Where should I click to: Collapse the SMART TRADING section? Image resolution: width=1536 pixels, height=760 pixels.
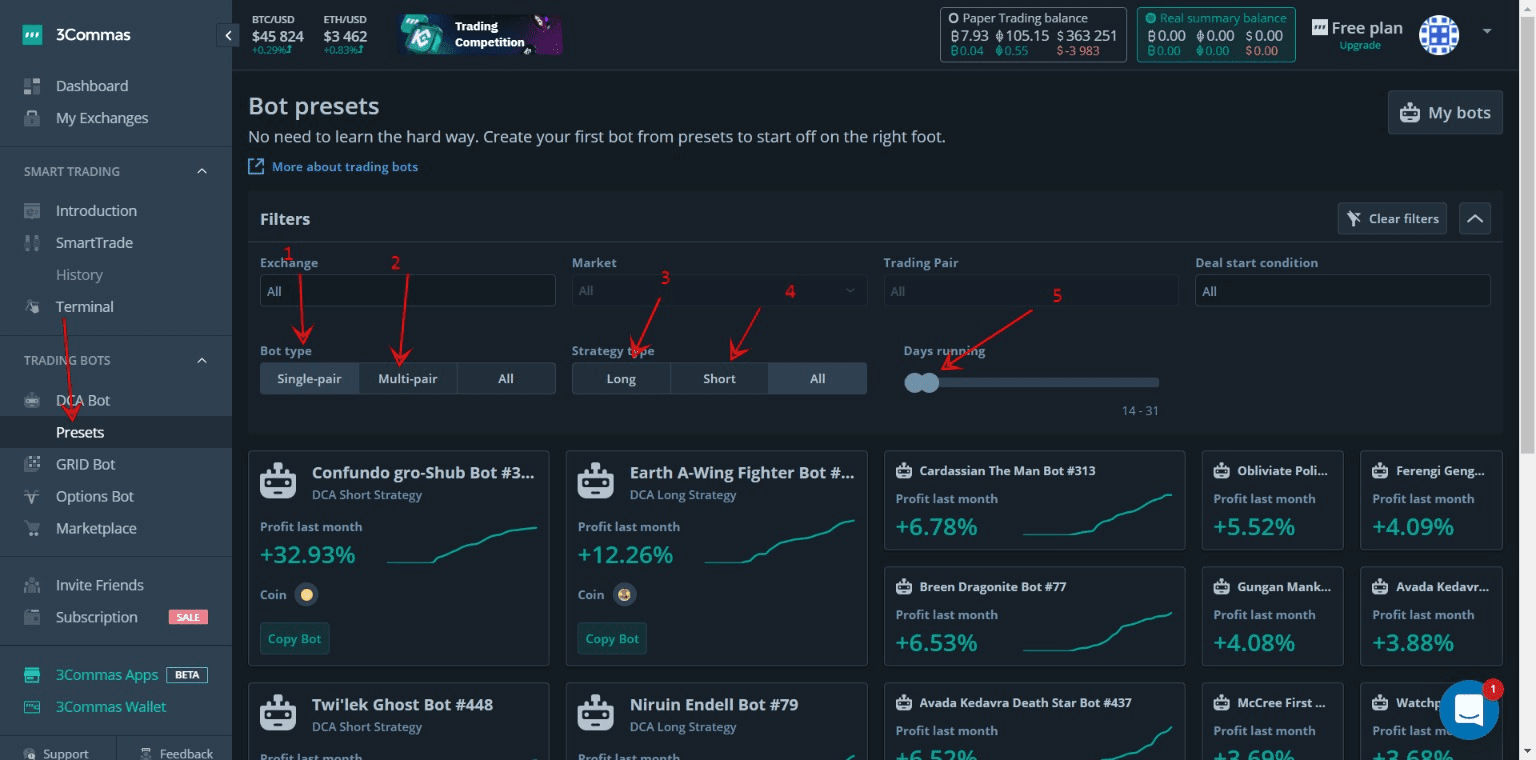[x=201, y=171]
